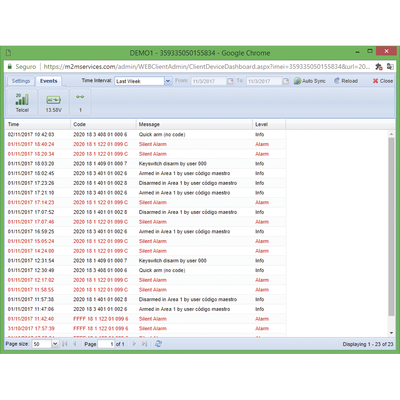Open the Page size dropdown

click(55, 344)
